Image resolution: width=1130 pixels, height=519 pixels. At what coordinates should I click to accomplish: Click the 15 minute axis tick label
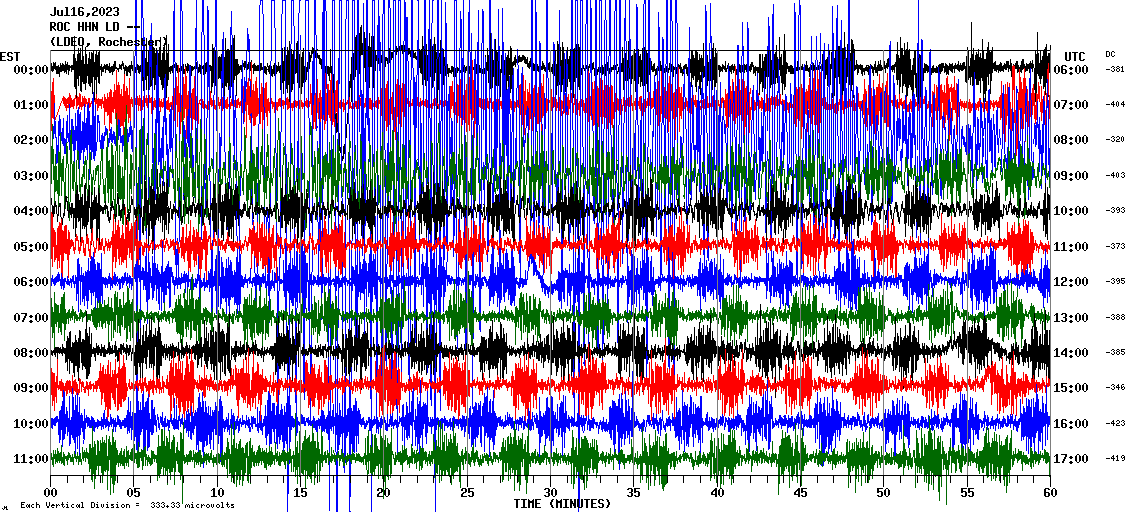(300, 492)
